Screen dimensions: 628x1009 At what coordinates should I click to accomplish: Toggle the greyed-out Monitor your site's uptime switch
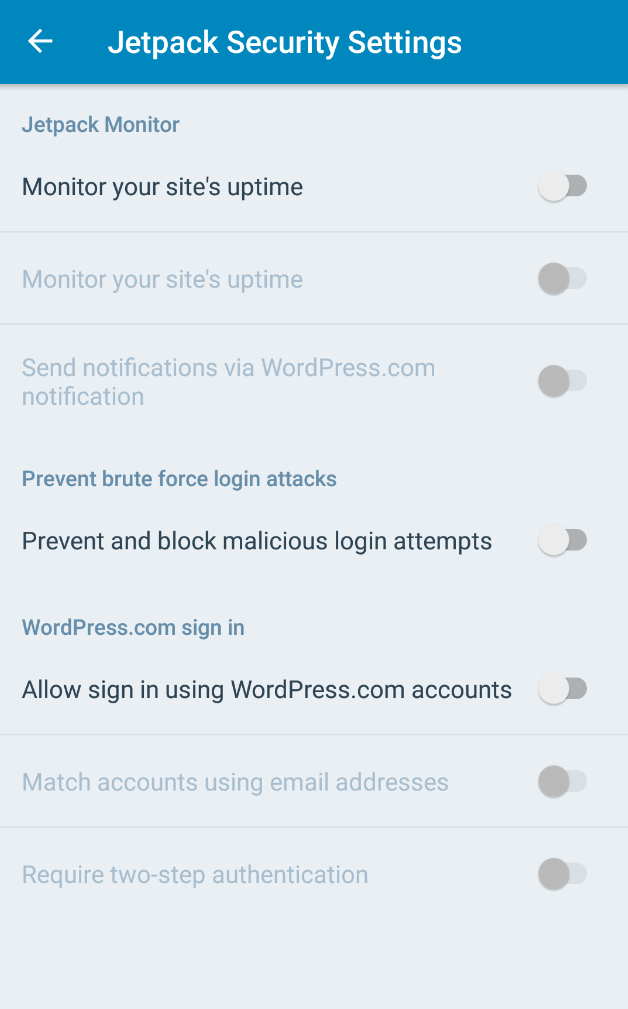pyautogui.click(x=562, y=279)
